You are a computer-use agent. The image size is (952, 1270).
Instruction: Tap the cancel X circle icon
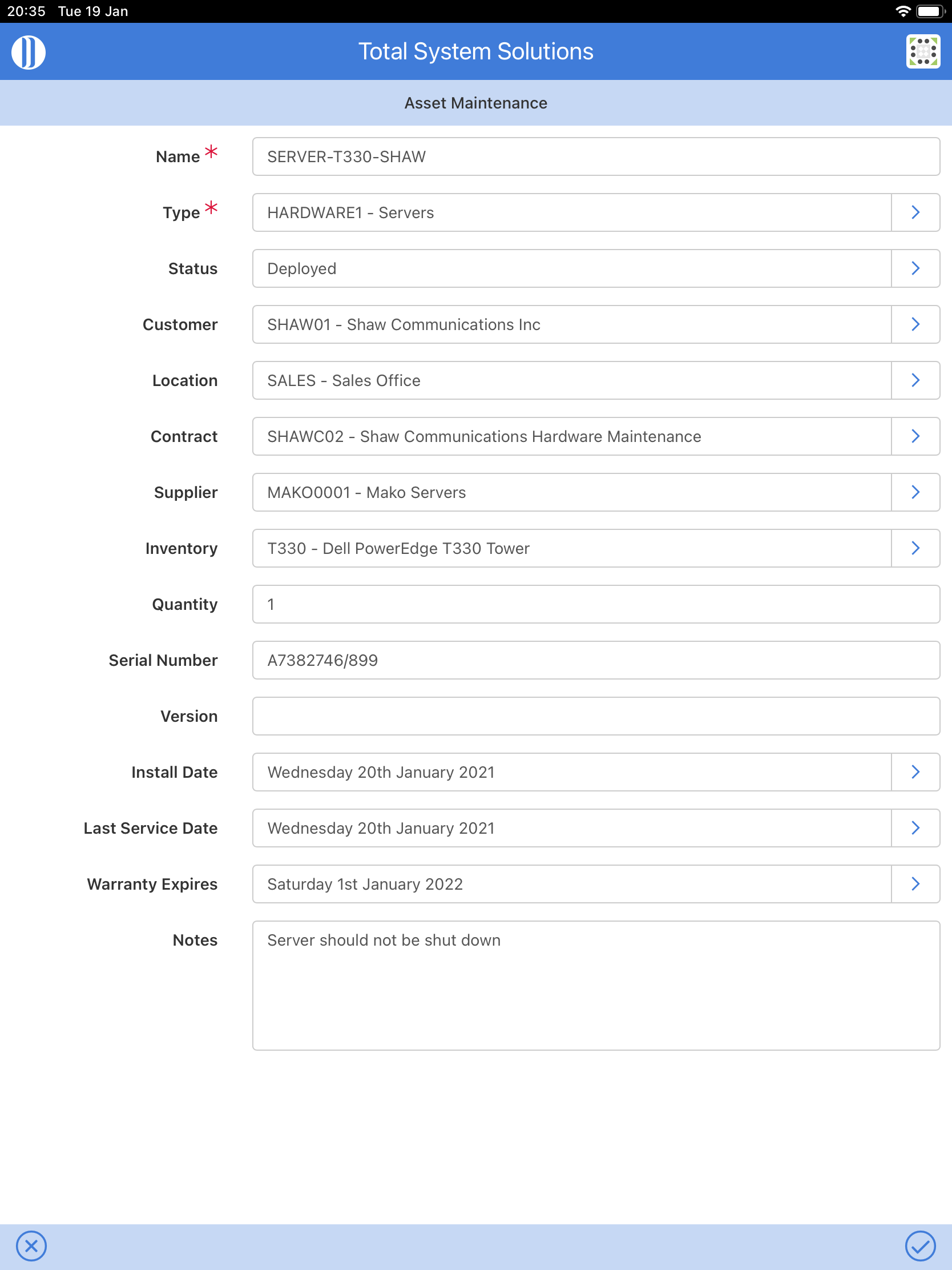pyautogui.click(x=31, y=1246)
